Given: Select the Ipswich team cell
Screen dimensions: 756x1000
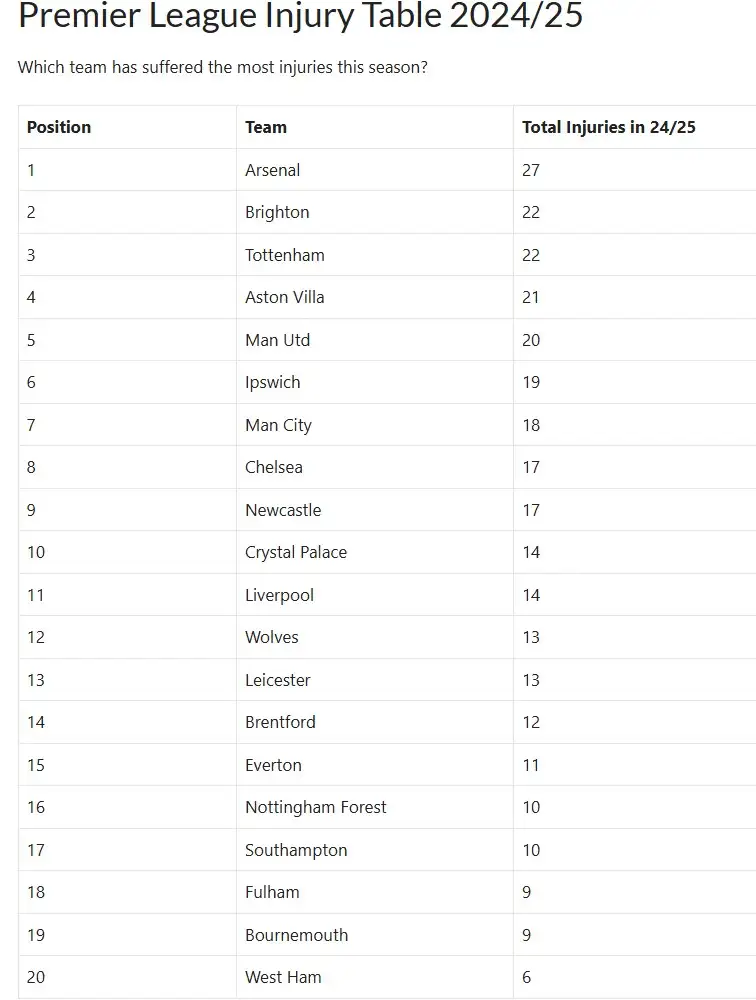Looking at the screenshot, I should [x=273, y=382].
